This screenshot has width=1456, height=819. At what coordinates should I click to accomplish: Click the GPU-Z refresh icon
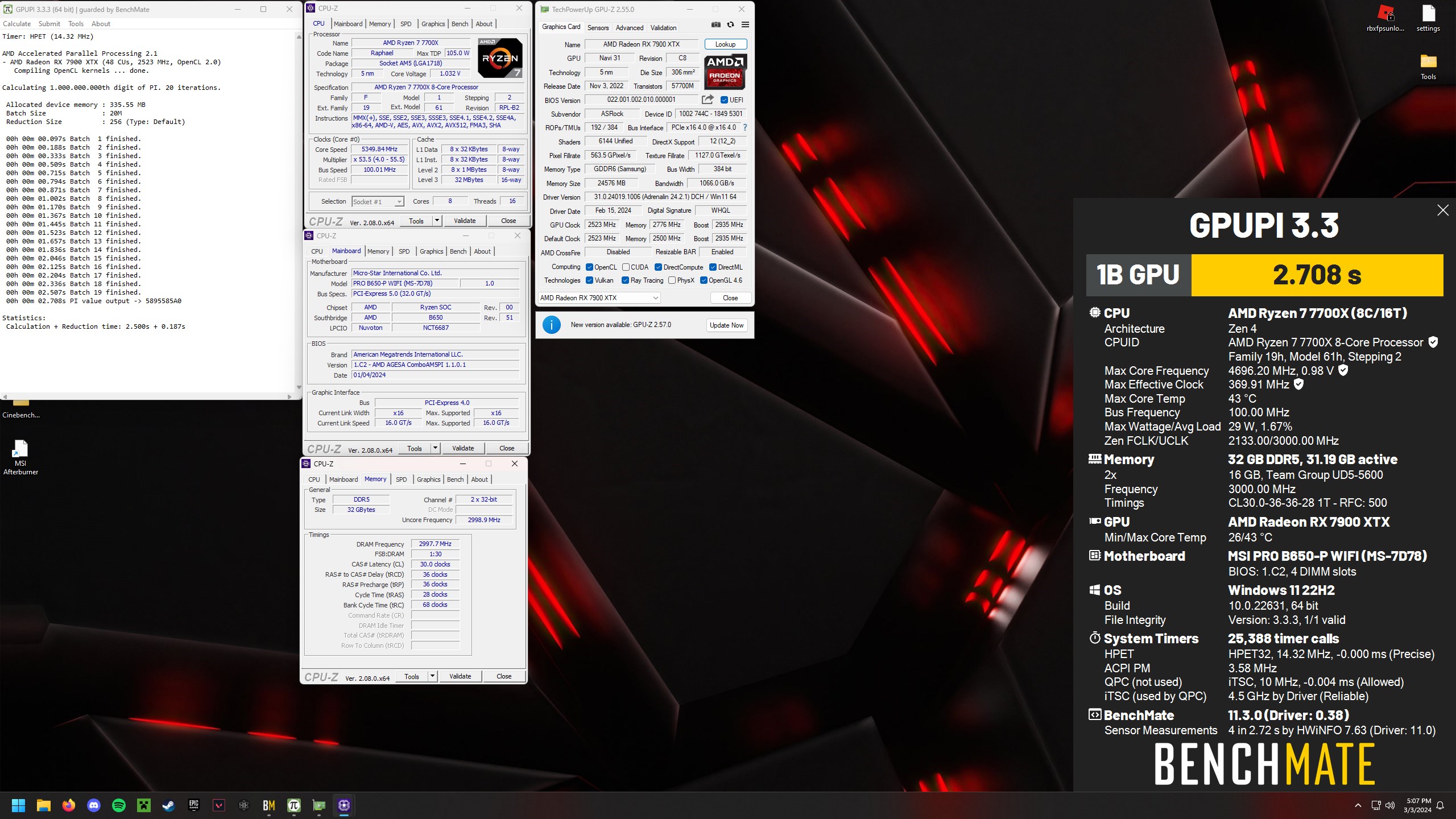pyautogui.click(x=730, y=24)
